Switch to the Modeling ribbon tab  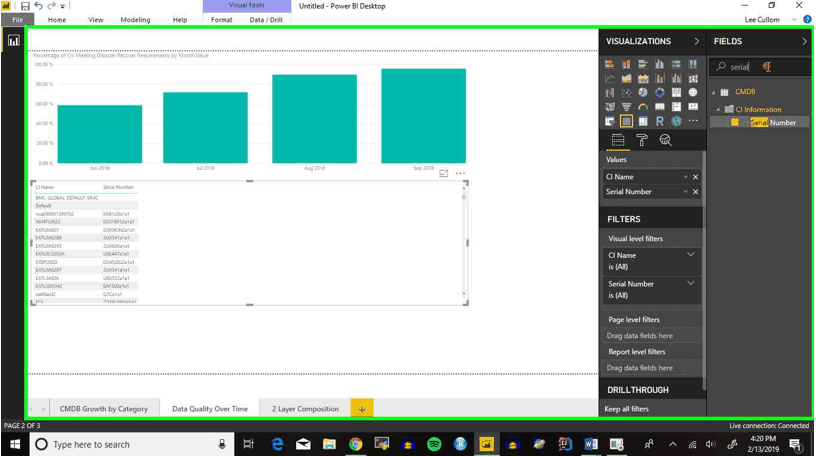[135, 20]
